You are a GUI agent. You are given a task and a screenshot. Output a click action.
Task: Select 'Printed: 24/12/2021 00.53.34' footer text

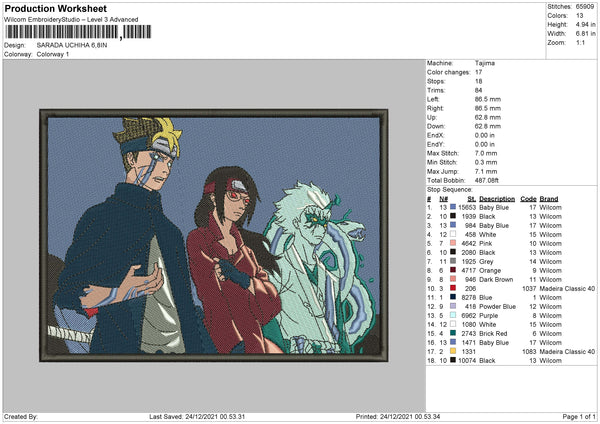(398, 416)
